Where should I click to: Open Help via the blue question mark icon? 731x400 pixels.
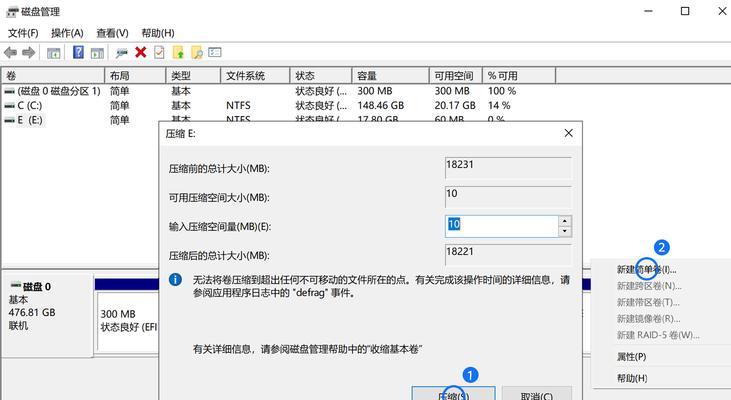pyautogui.click(x=78, y=52)
